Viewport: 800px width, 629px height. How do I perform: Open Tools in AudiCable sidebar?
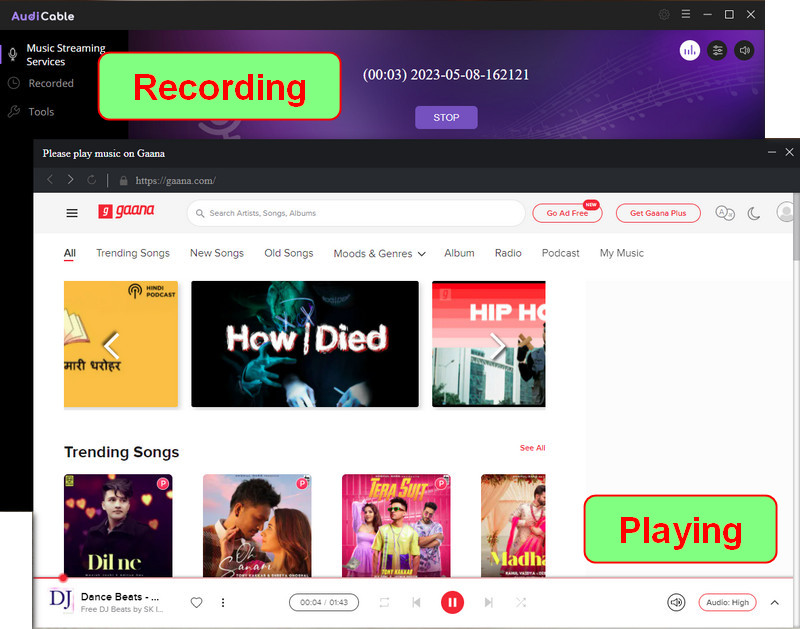tap(41, 112)
